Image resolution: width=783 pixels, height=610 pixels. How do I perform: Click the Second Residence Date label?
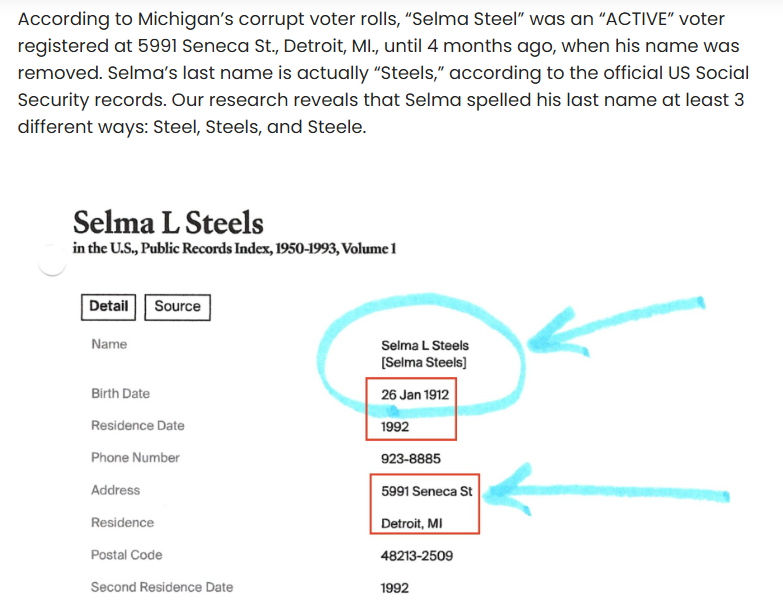[x=161, y=587]
